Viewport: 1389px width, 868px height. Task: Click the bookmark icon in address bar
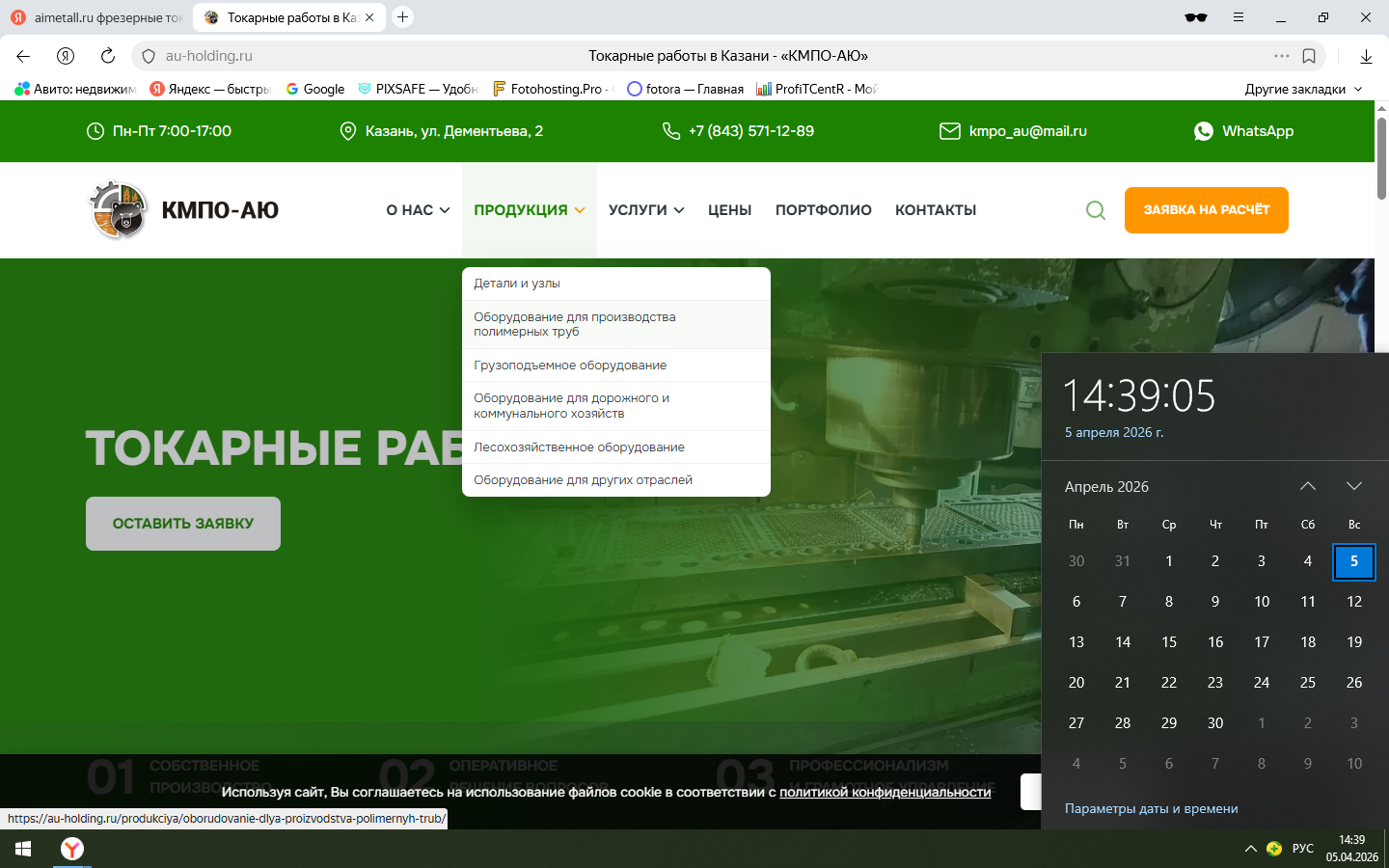tap(1309, 56)
